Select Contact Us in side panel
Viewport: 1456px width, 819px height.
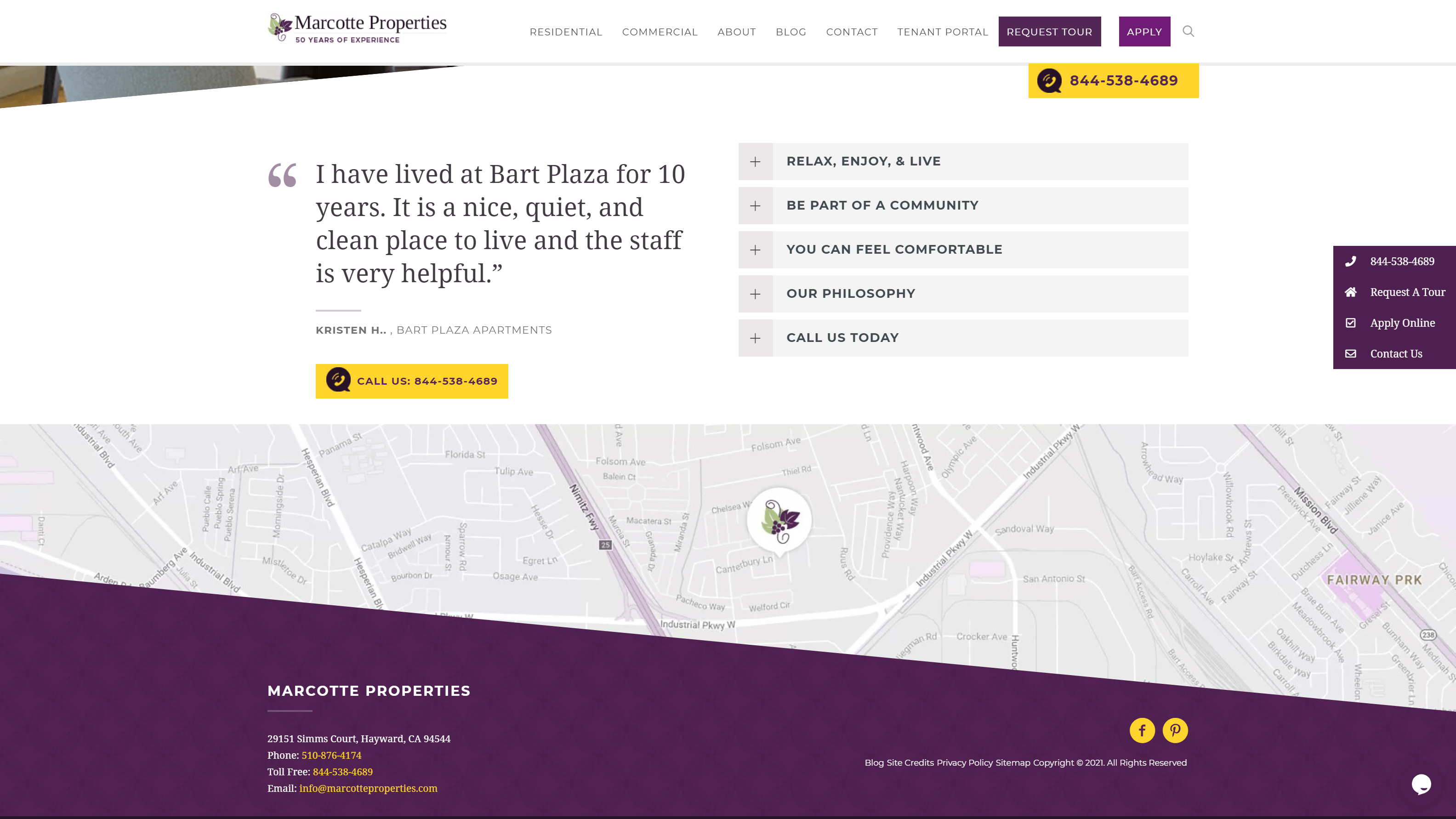click(1396, 354)
